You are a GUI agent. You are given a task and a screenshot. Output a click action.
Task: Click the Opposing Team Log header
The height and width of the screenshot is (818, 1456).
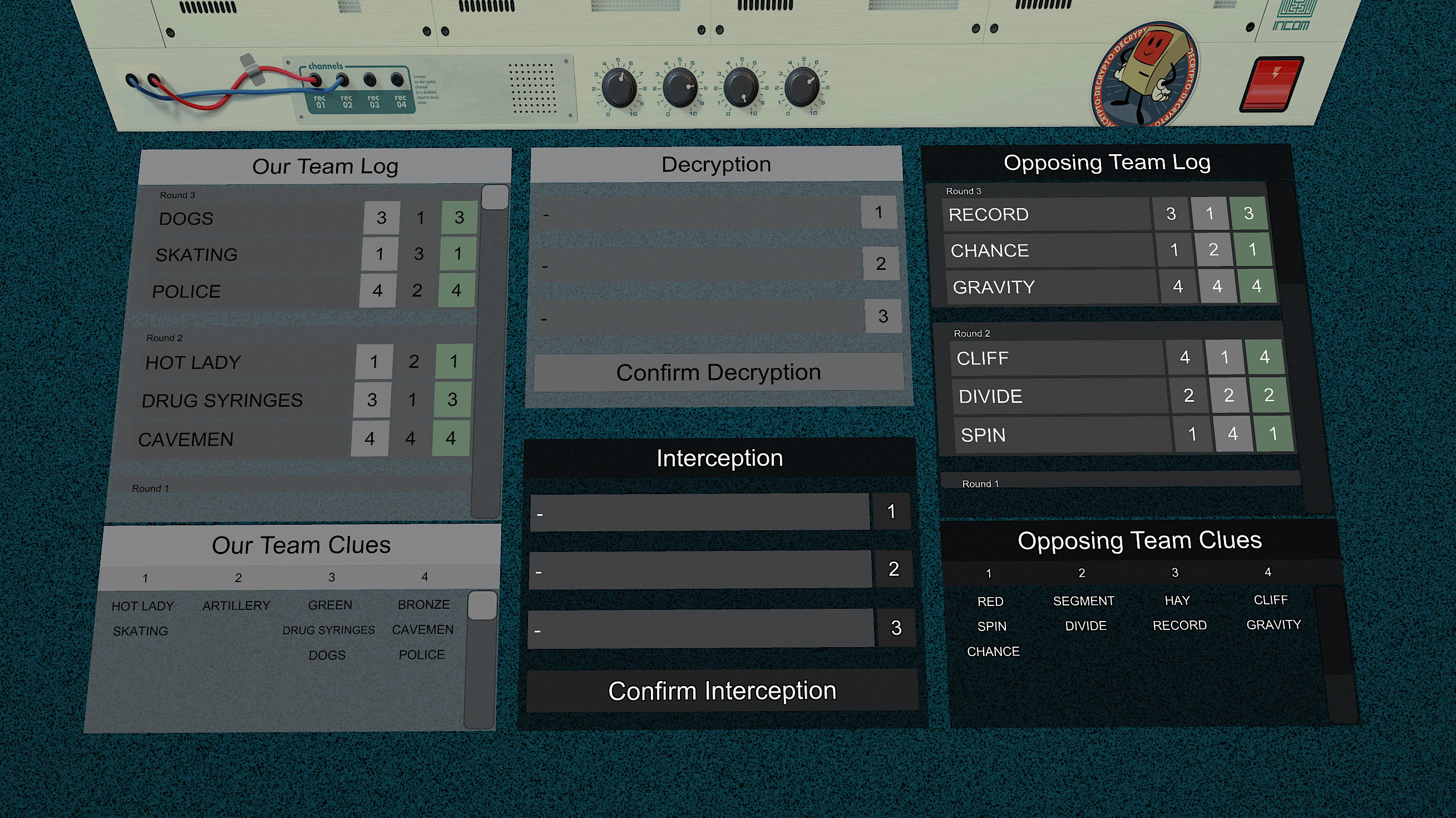coord(1107,163)
